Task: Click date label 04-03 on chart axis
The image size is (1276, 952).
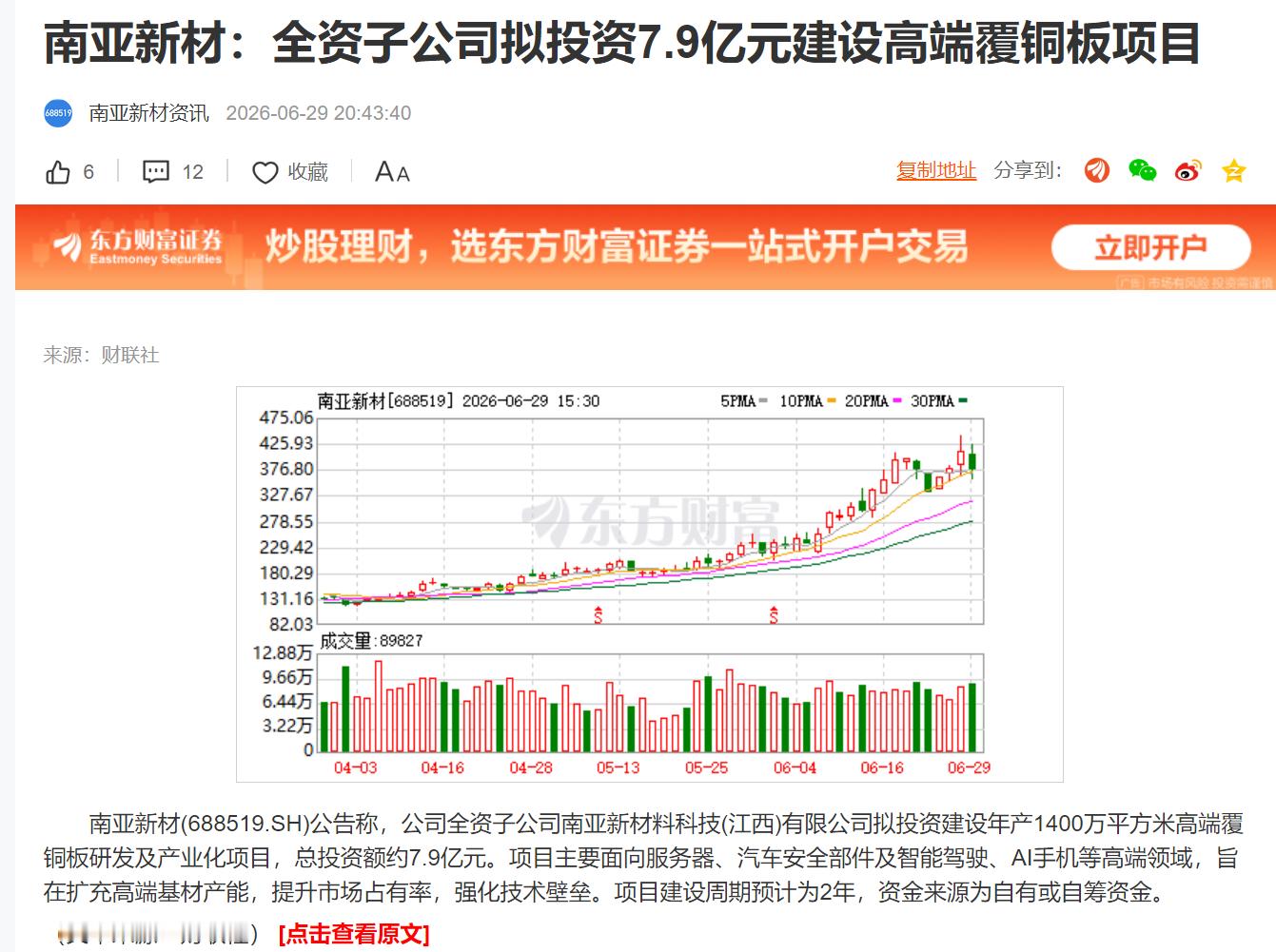Action: pos(355,767)
